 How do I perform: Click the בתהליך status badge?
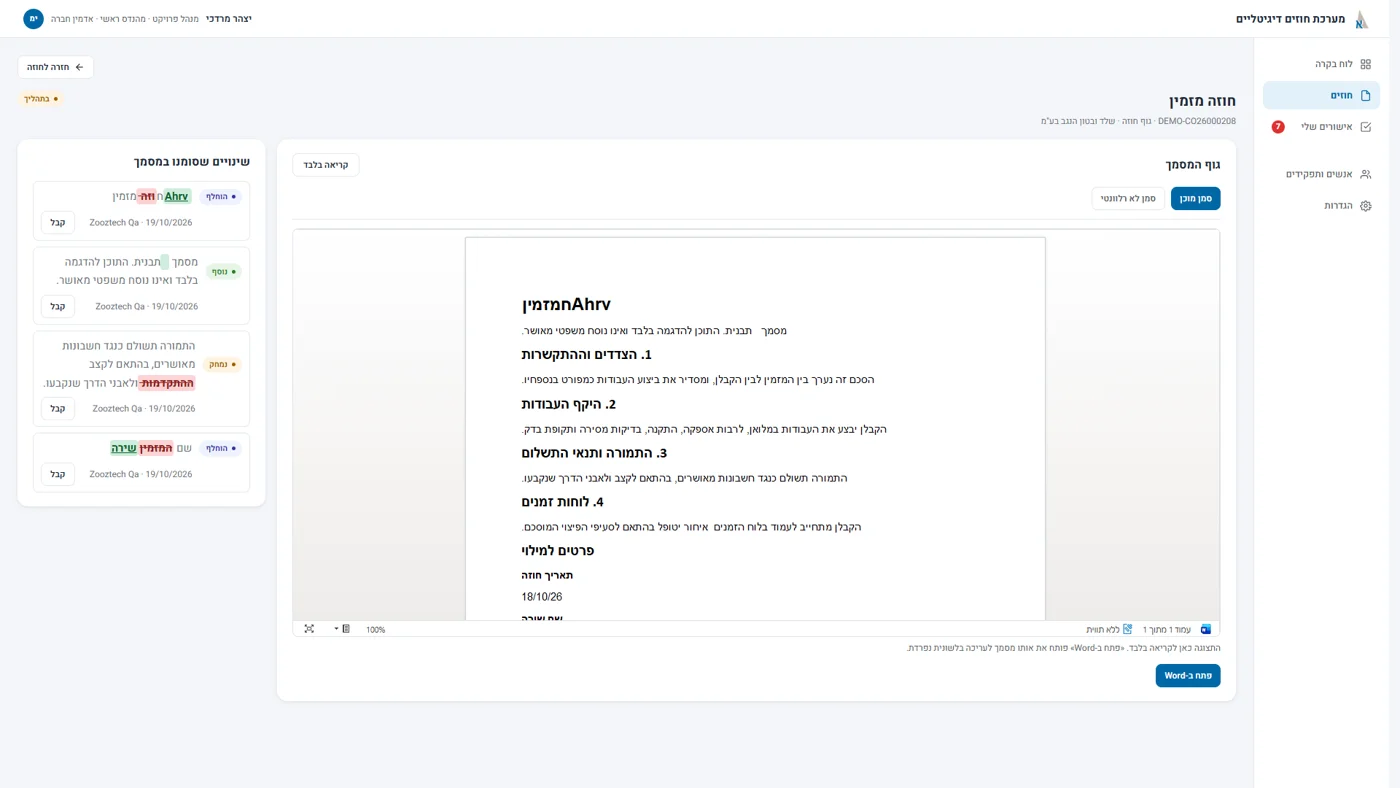point(41,99)
